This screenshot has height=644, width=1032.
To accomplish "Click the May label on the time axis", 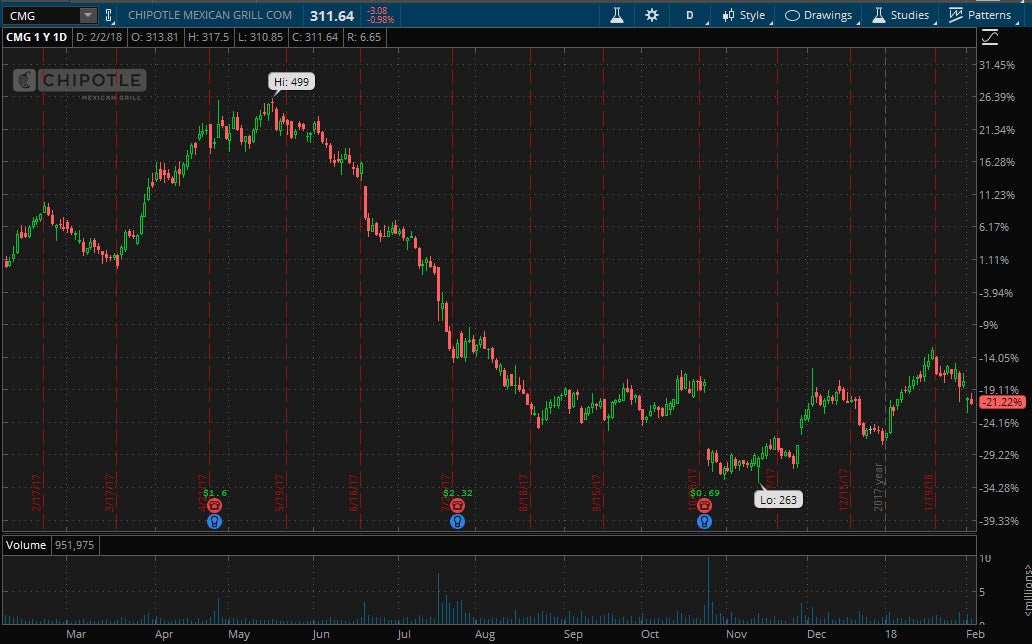I will coord(239,634).
